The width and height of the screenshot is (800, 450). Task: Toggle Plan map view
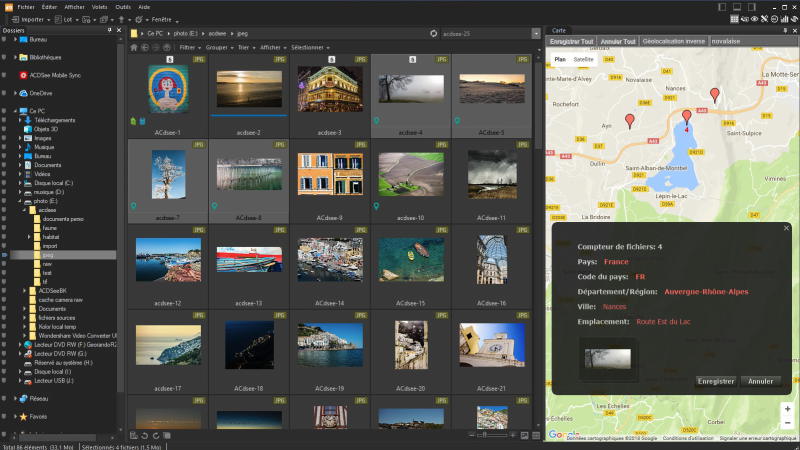[560, 59]
